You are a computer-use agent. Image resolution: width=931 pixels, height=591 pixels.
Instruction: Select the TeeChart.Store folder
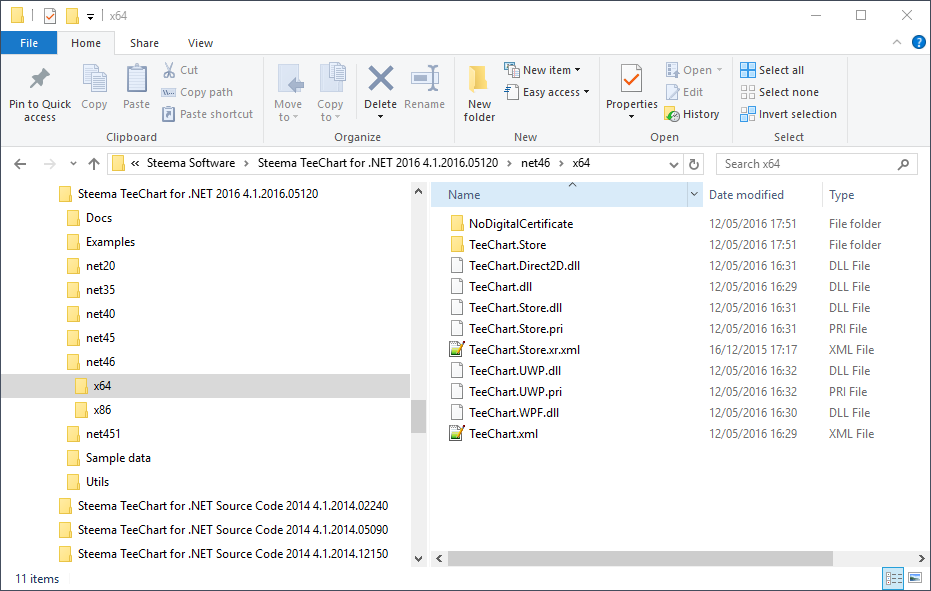coord(507,245)
